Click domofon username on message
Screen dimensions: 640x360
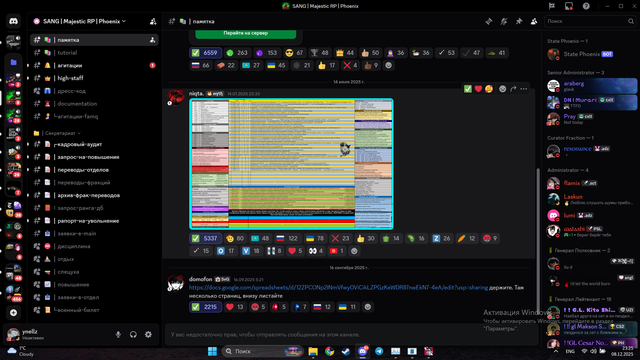click(x=200, y=279)
